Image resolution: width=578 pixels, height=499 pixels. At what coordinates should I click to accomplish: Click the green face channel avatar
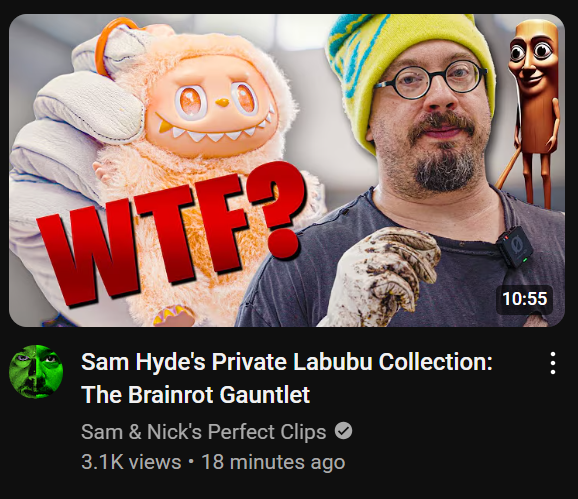click(36, 371)
